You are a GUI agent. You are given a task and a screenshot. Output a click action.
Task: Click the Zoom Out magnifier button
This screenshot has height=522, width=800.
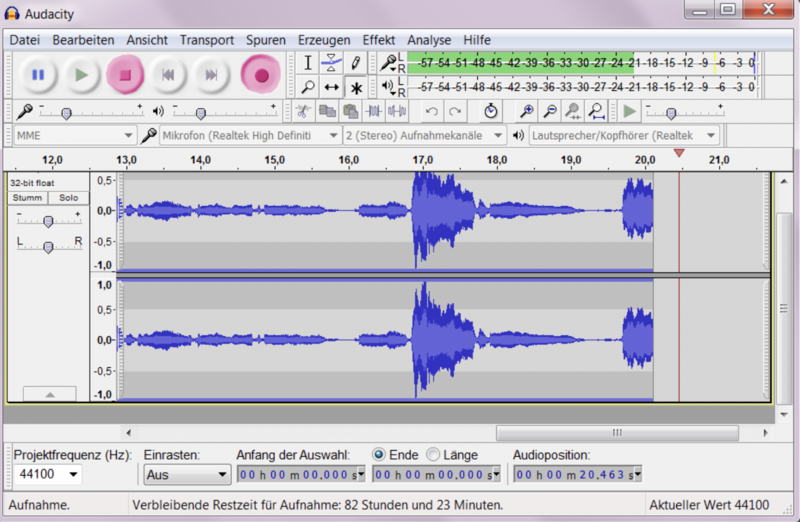click(549, 111)
